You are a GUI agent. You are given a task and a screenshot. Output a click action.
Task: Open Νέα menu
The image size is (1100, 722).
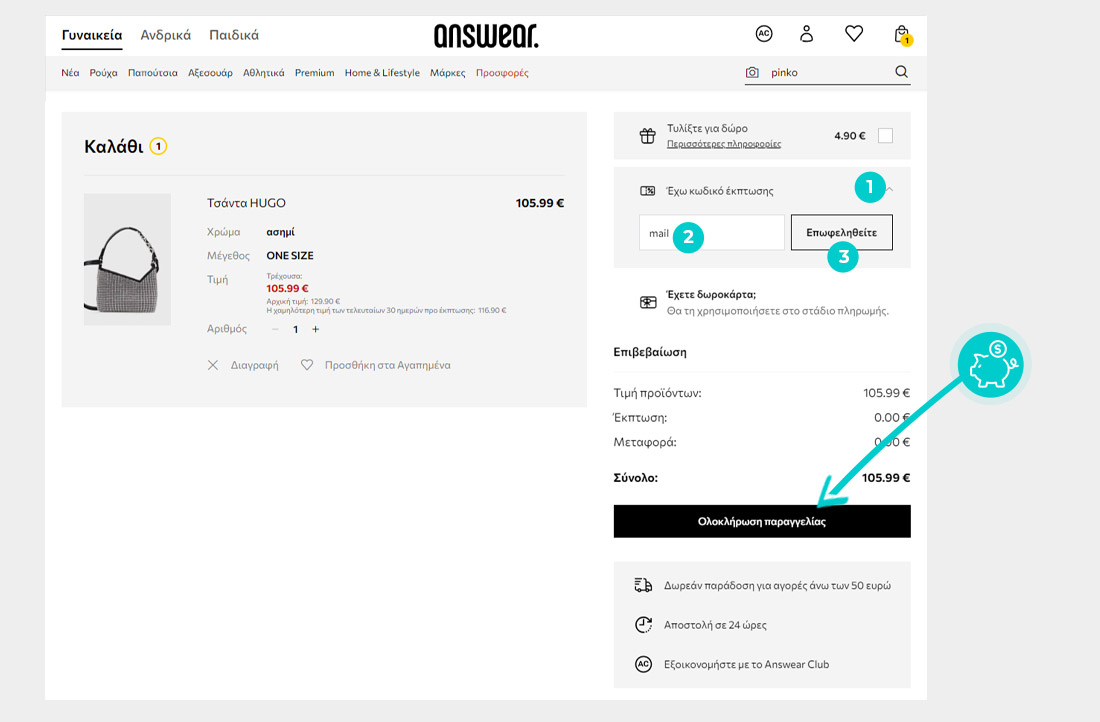click(x=70, y=72)
